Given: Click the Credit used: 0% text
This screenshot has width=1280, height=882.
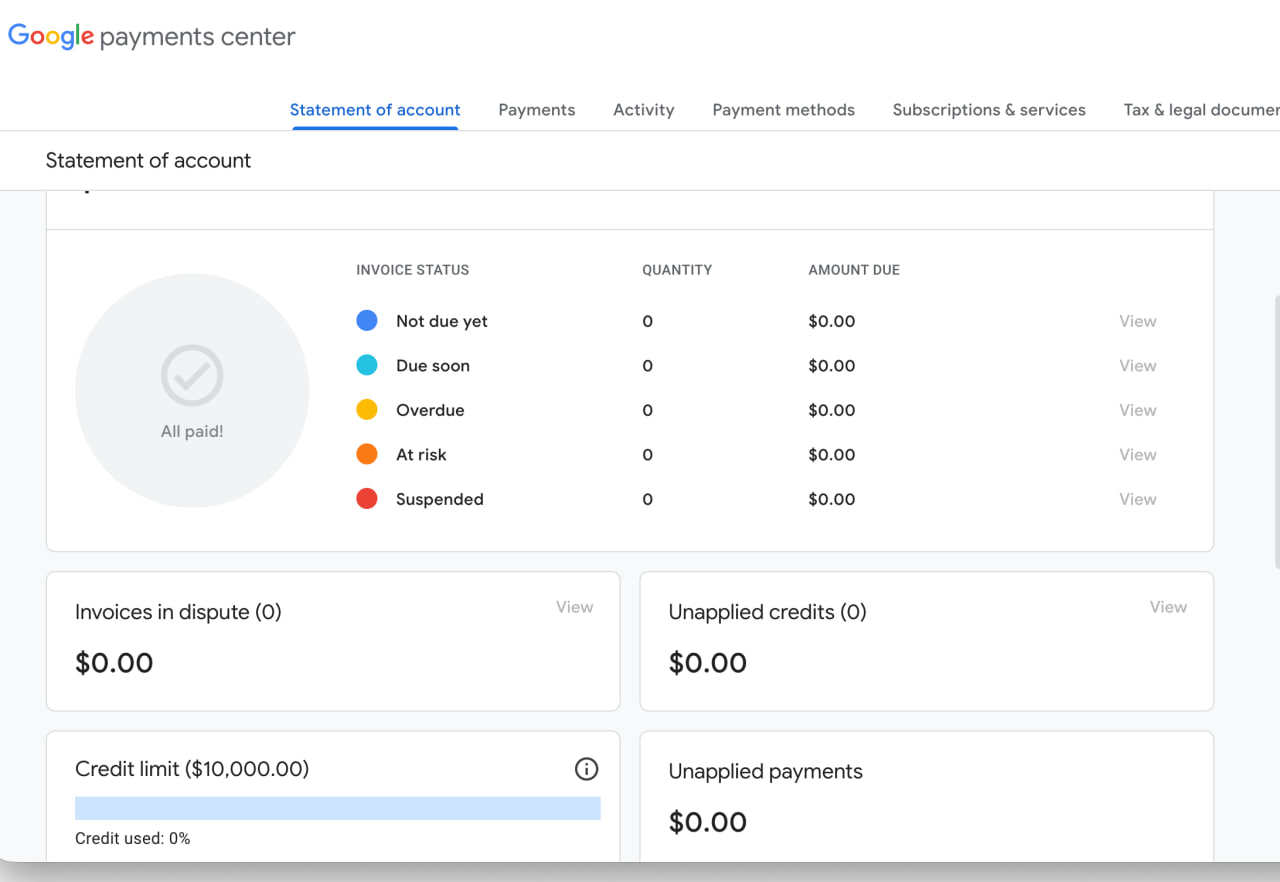Looking at the screenshot, I should (x=133, y=838).
